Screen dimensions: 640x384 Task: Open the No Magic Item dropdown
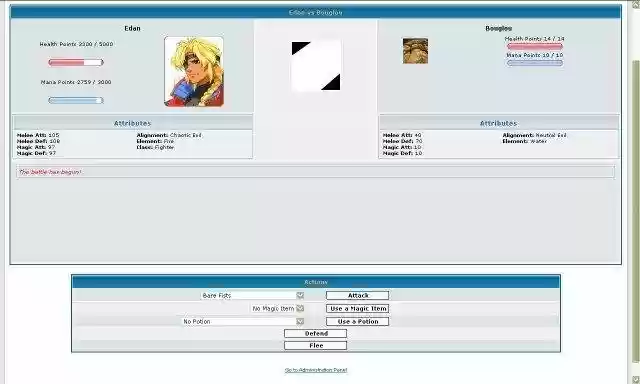278,309
